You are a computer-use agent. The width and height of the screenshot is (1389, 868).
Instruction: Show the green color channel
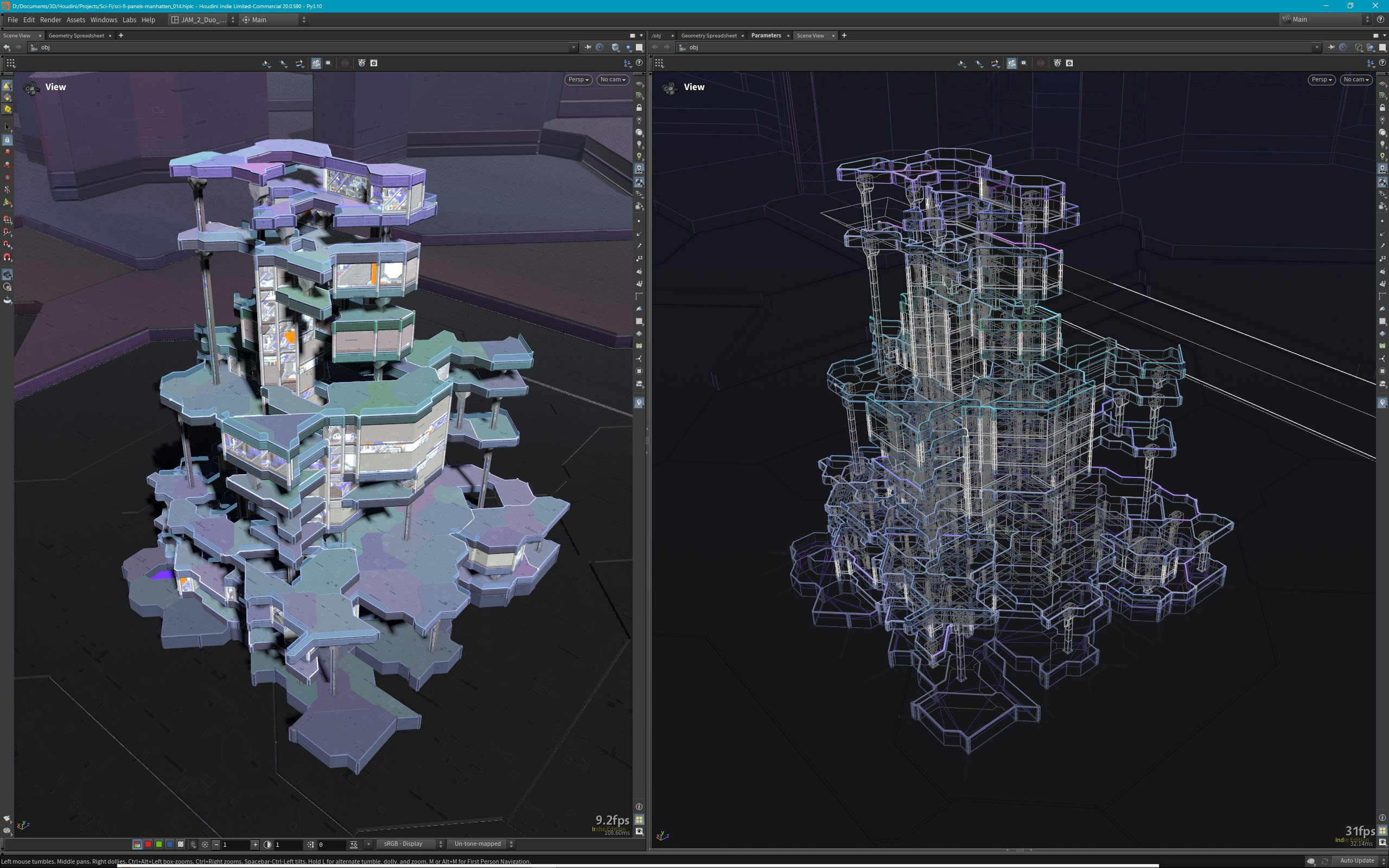coord(159,844)
